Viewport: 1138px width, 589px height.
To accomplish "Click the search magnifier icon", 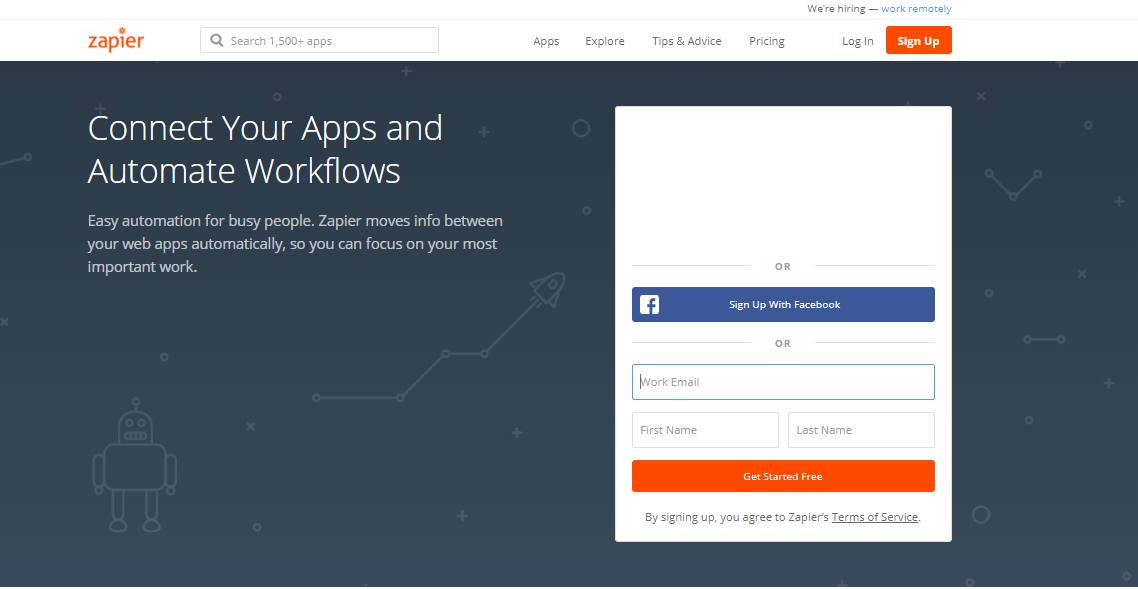I will tap(216, 41).
